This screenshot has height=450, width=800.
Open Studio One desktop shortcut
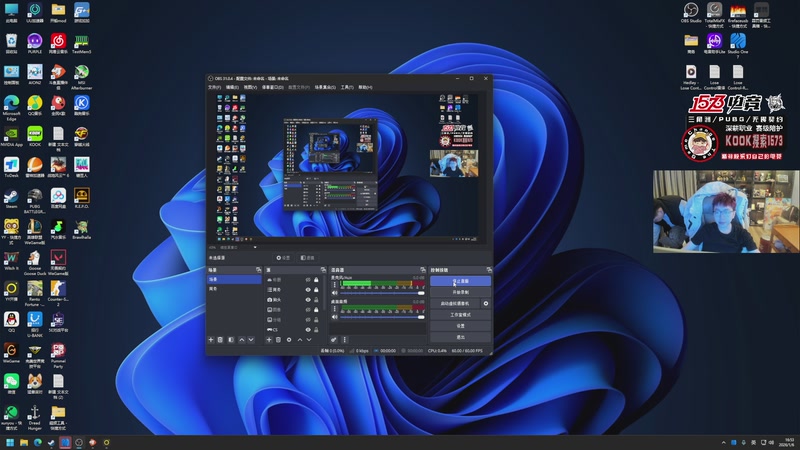(x=738, y=45)
